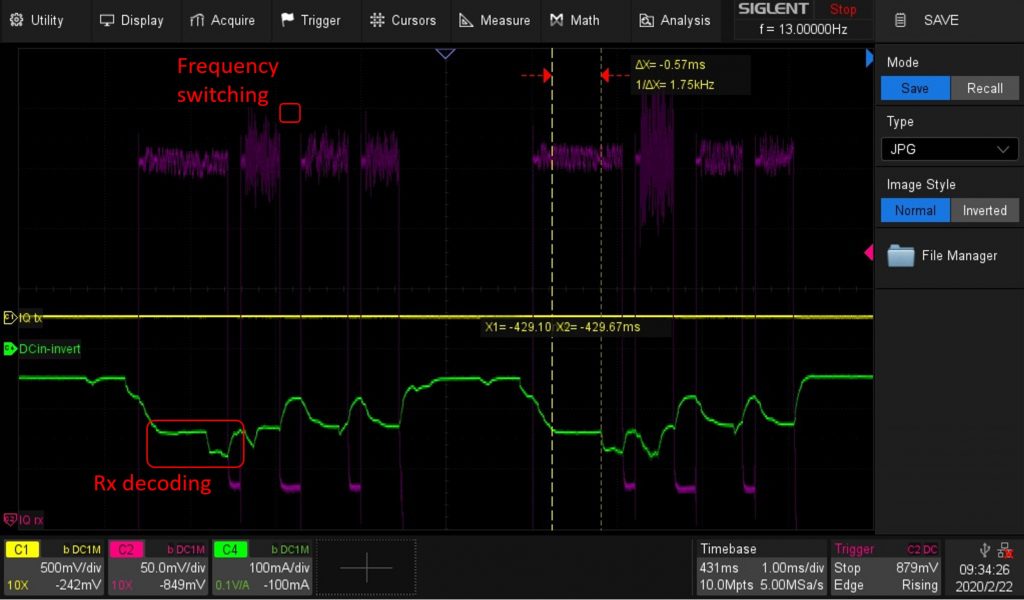Switch Mode to Recall
The height and width of the screenshot is (600, 1024).
click(984, 88)
